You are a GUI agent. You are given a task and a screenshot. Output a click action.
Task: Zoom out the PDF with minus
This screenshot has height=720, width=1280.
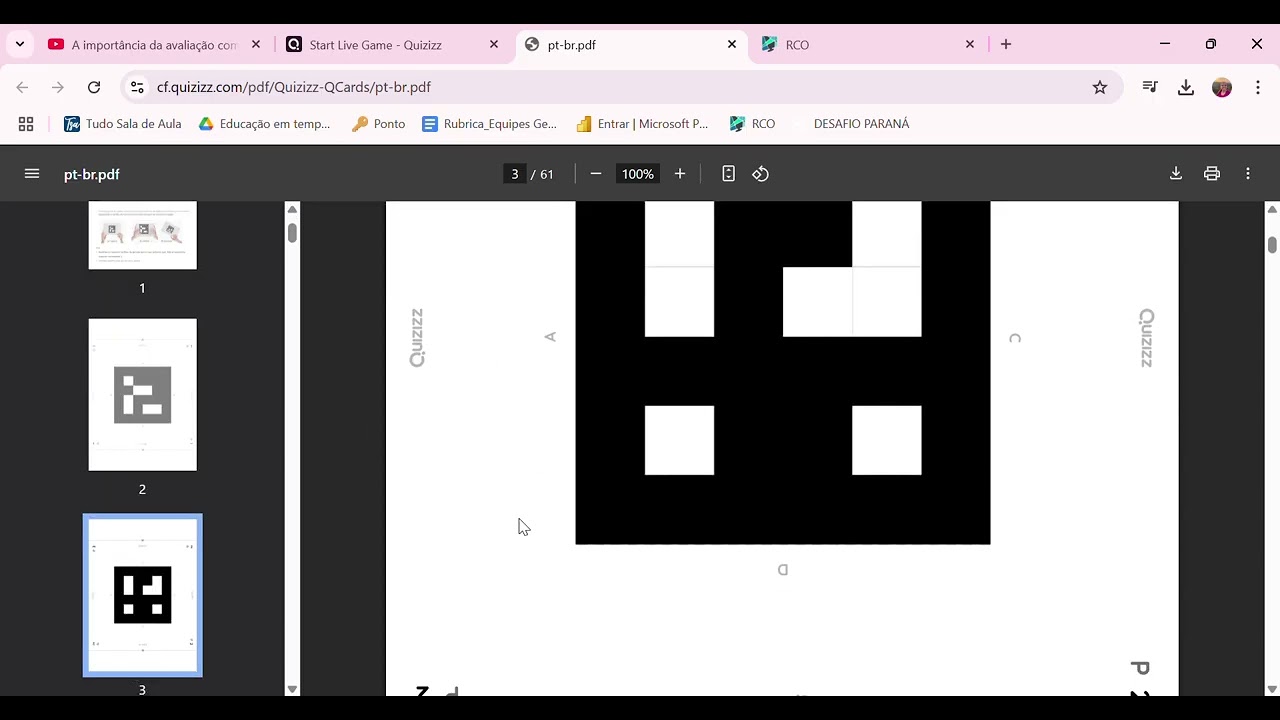[x=596, y=174]
